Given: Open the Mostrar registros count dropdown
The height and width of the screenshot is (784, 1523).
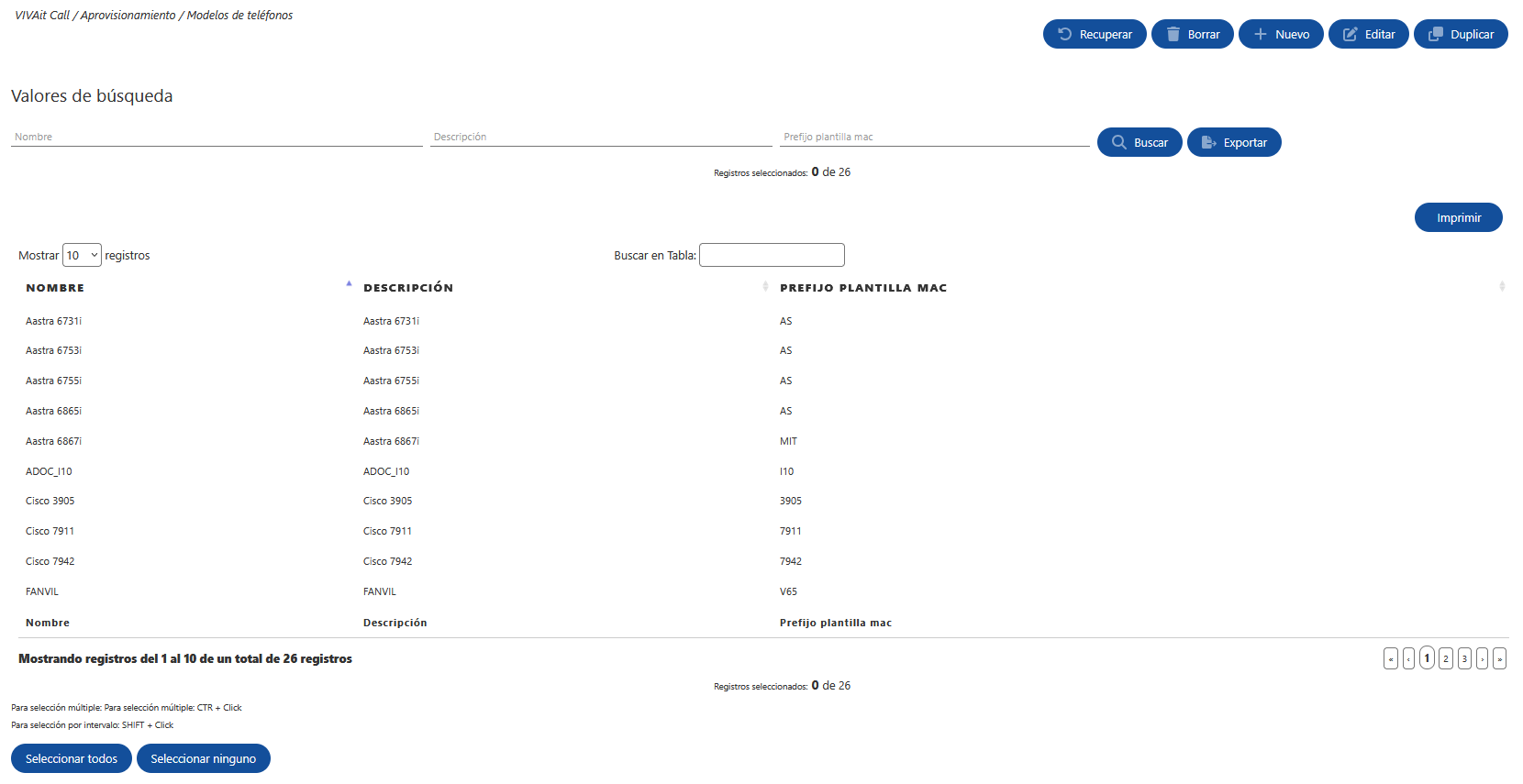Looking at the screenshot, I should pyautogui.click(x=82, y=255).
